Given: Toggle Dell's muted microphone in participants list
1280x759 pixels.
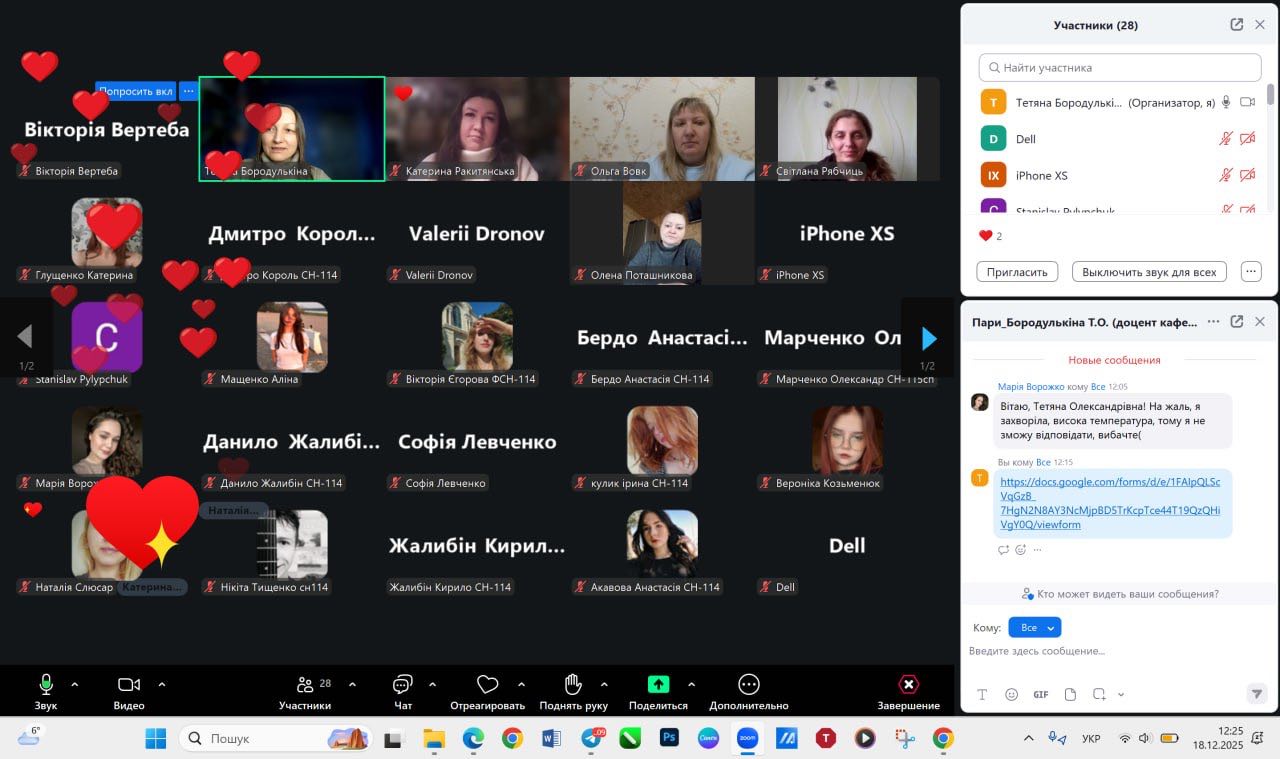Looking at the screenshot, I should 1225,139.
